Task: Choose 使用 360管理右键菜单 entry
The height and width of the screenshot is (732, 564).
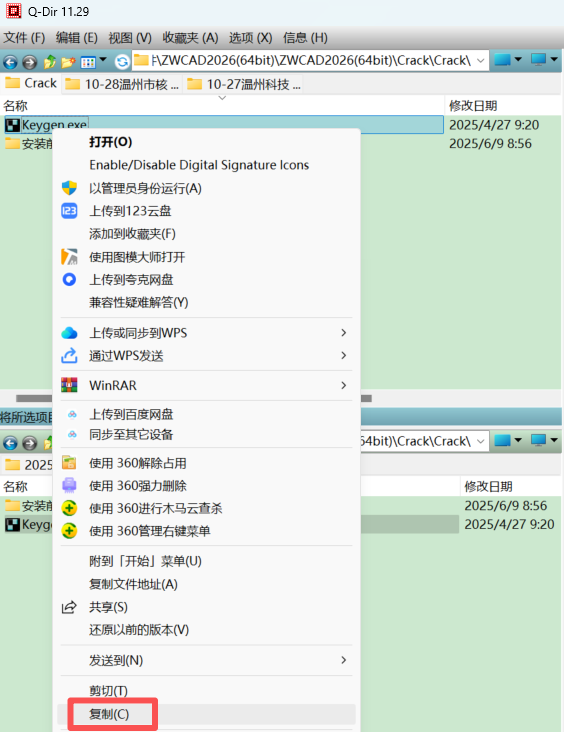Action: point(206,531)
